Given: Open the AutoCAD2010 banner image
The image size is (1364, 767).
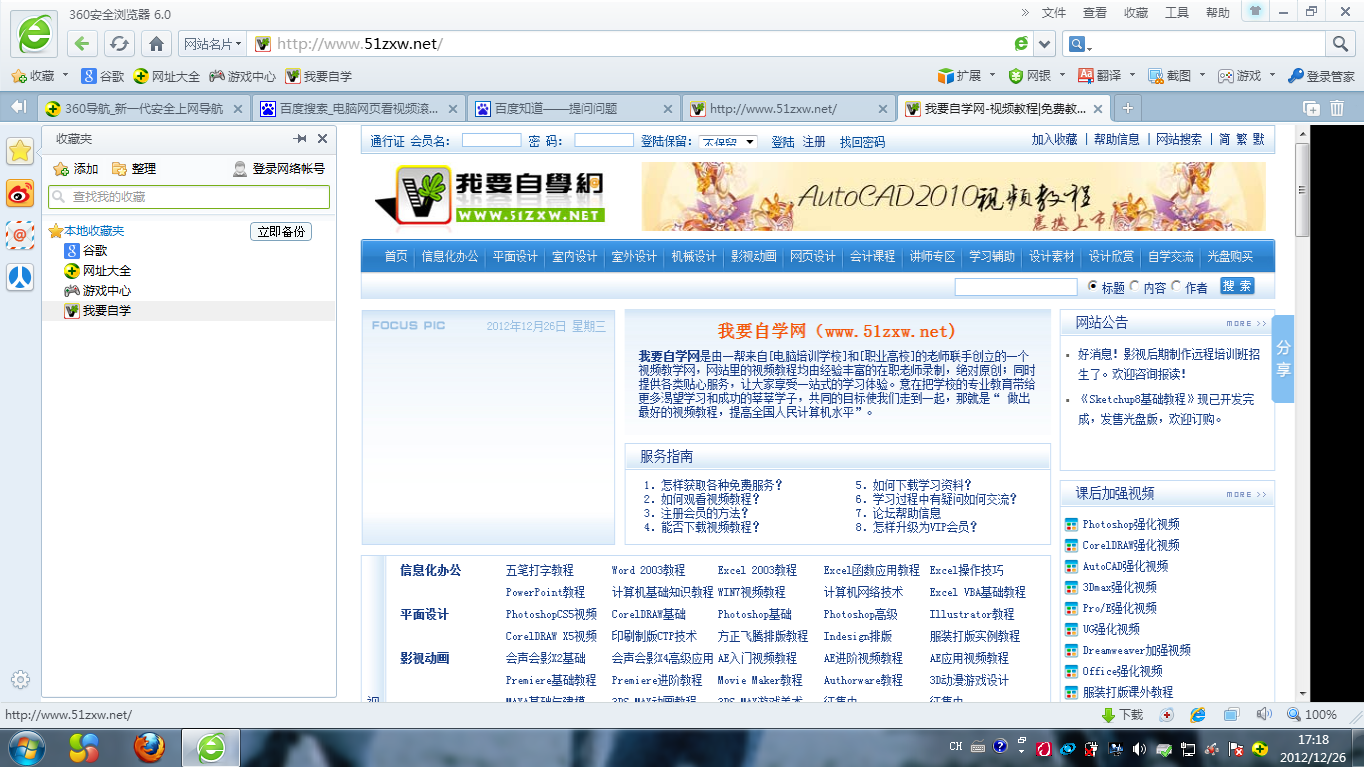Looking at the screenshot, I should point(953,196).
